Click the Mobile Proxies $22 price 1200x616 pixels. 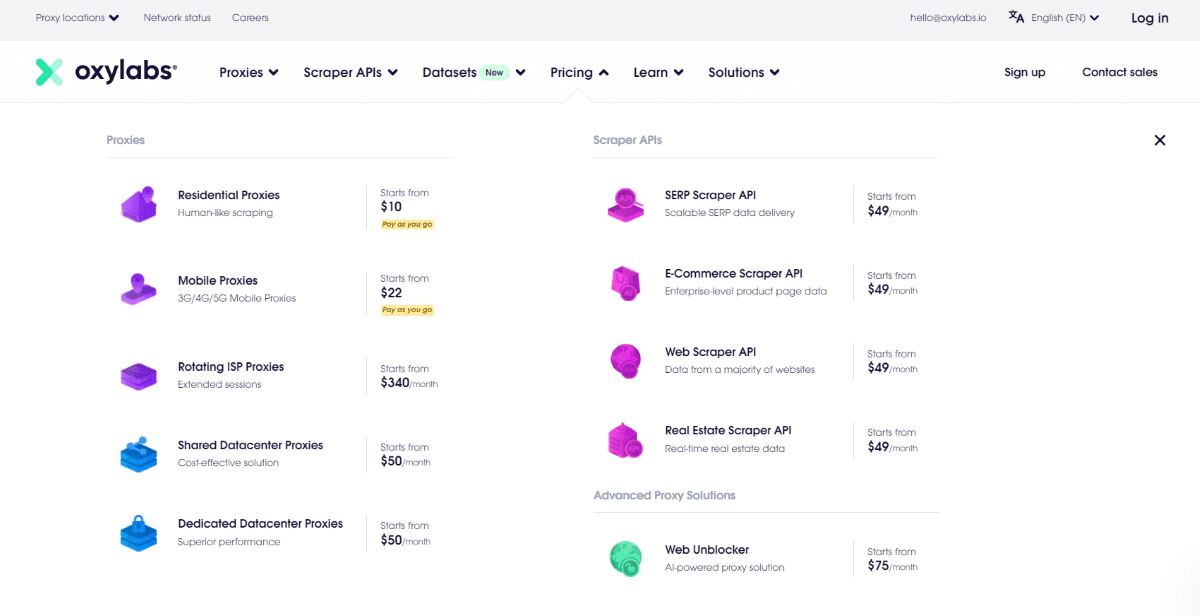(391, 293)
